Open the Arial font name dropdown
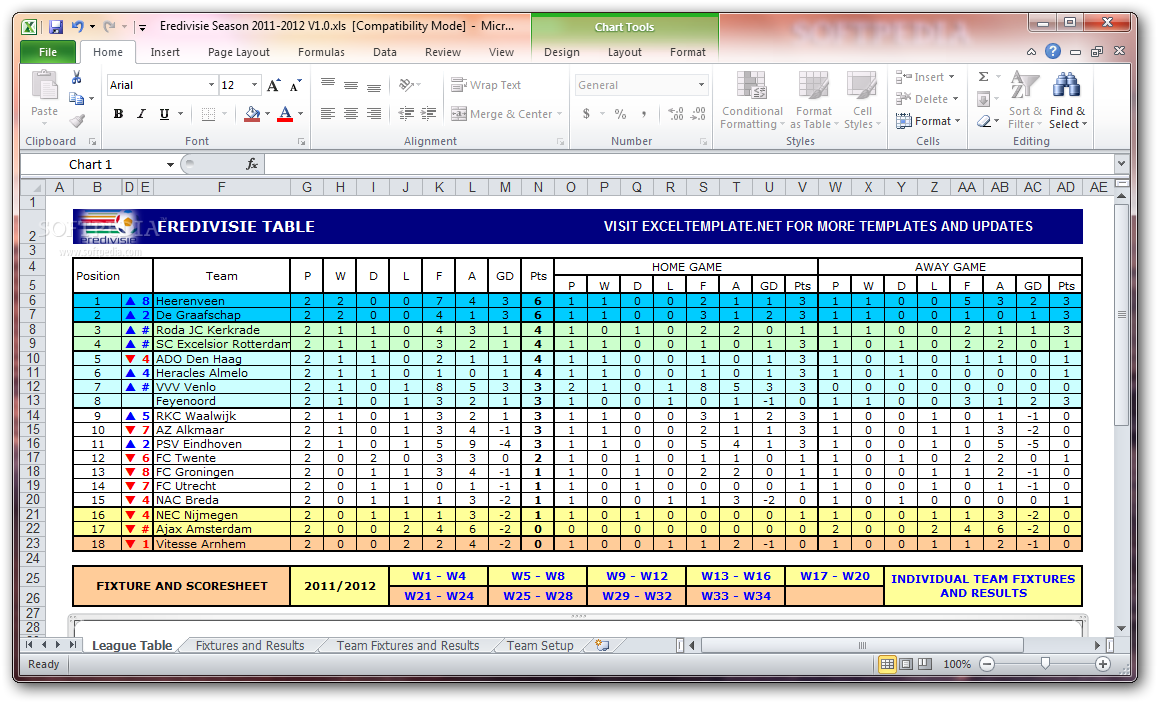This screenshot has width=1158, height=703. [211, 85]
